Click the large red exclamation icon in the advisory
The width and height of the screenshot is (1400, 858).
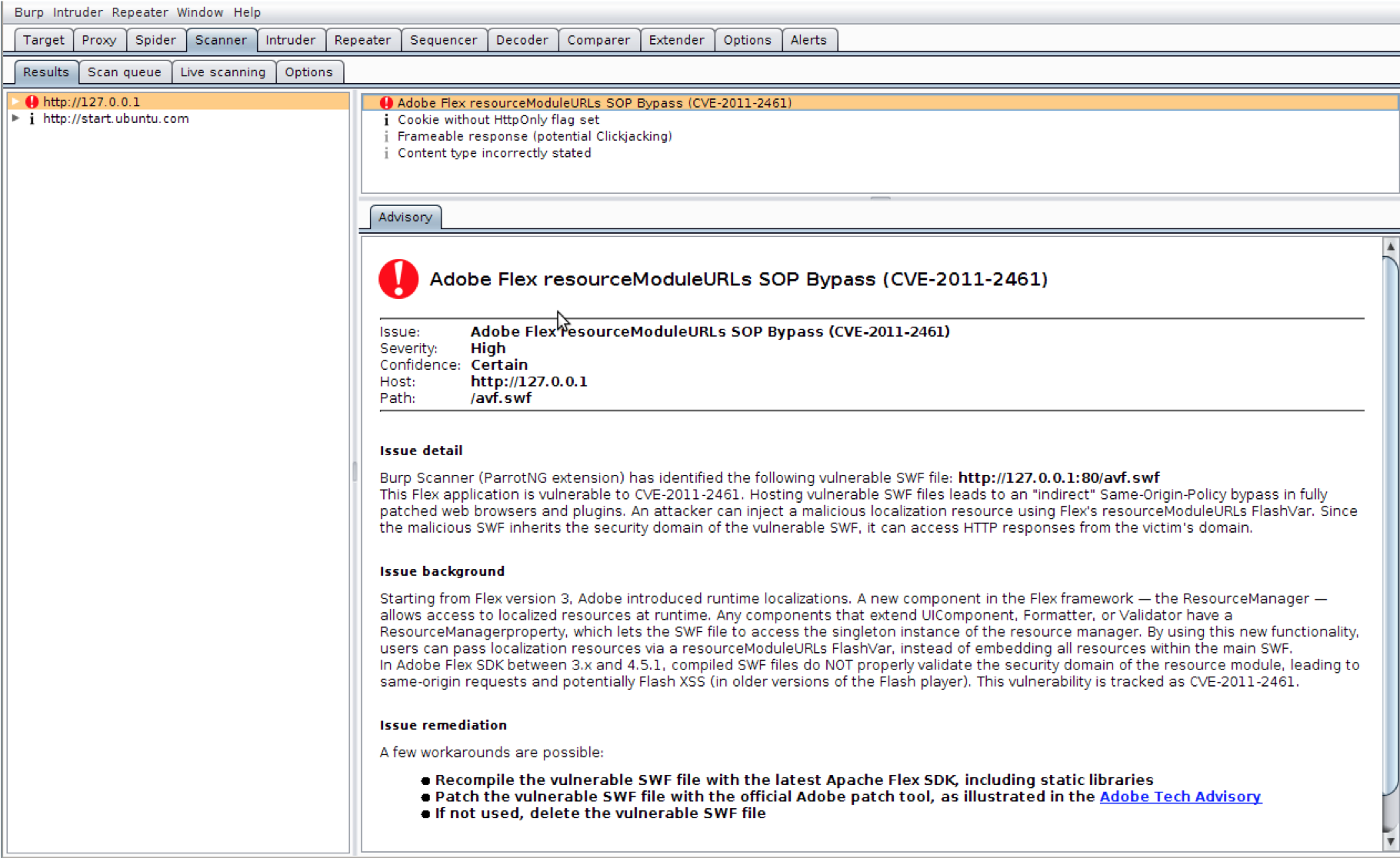pyautogui.click(x=398, y=278)
